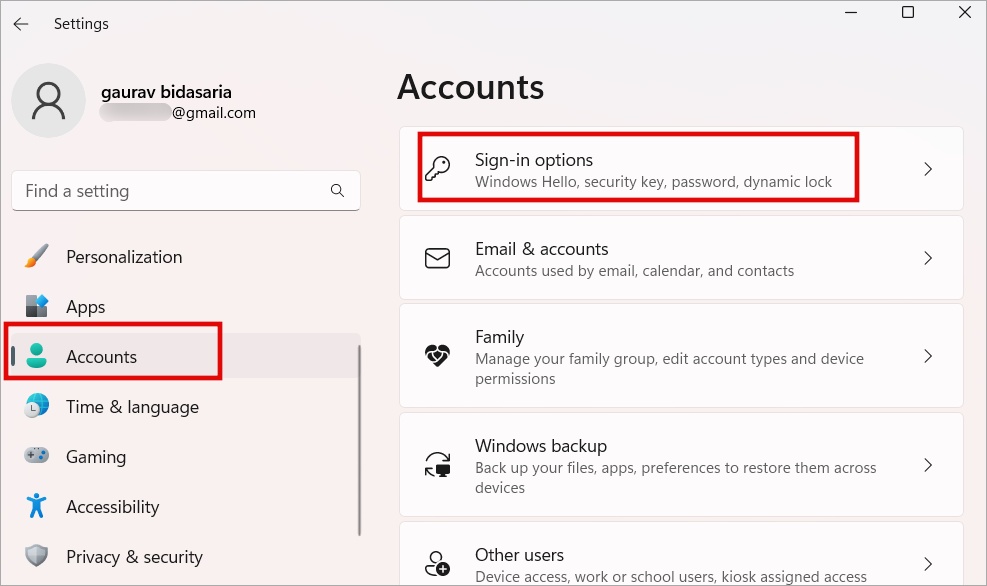Click the sidebar vertical scrollbar
987x586 pixels.
tap(359, 441)
